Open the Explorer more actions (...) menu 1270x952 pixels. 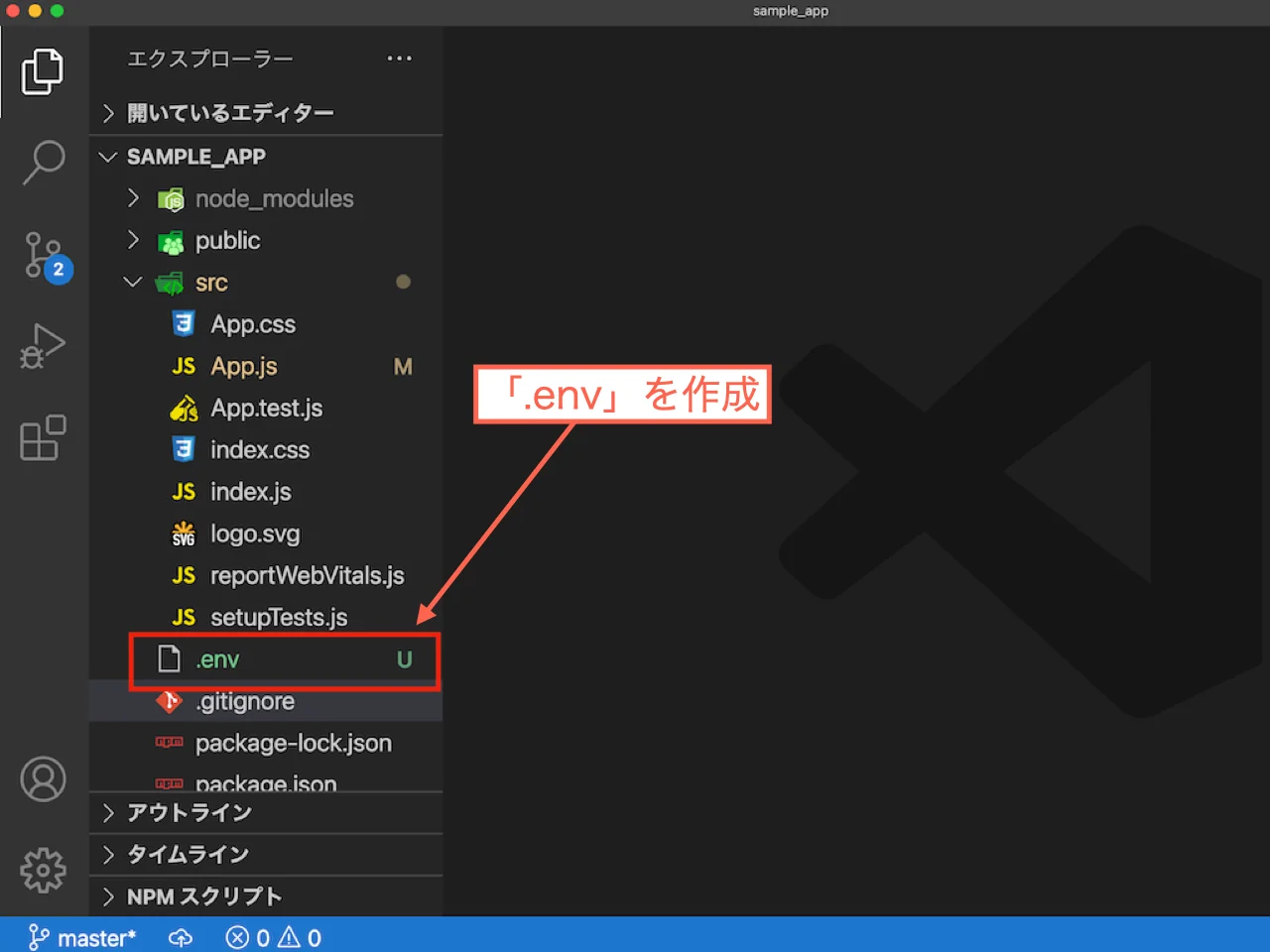point(399,59)
